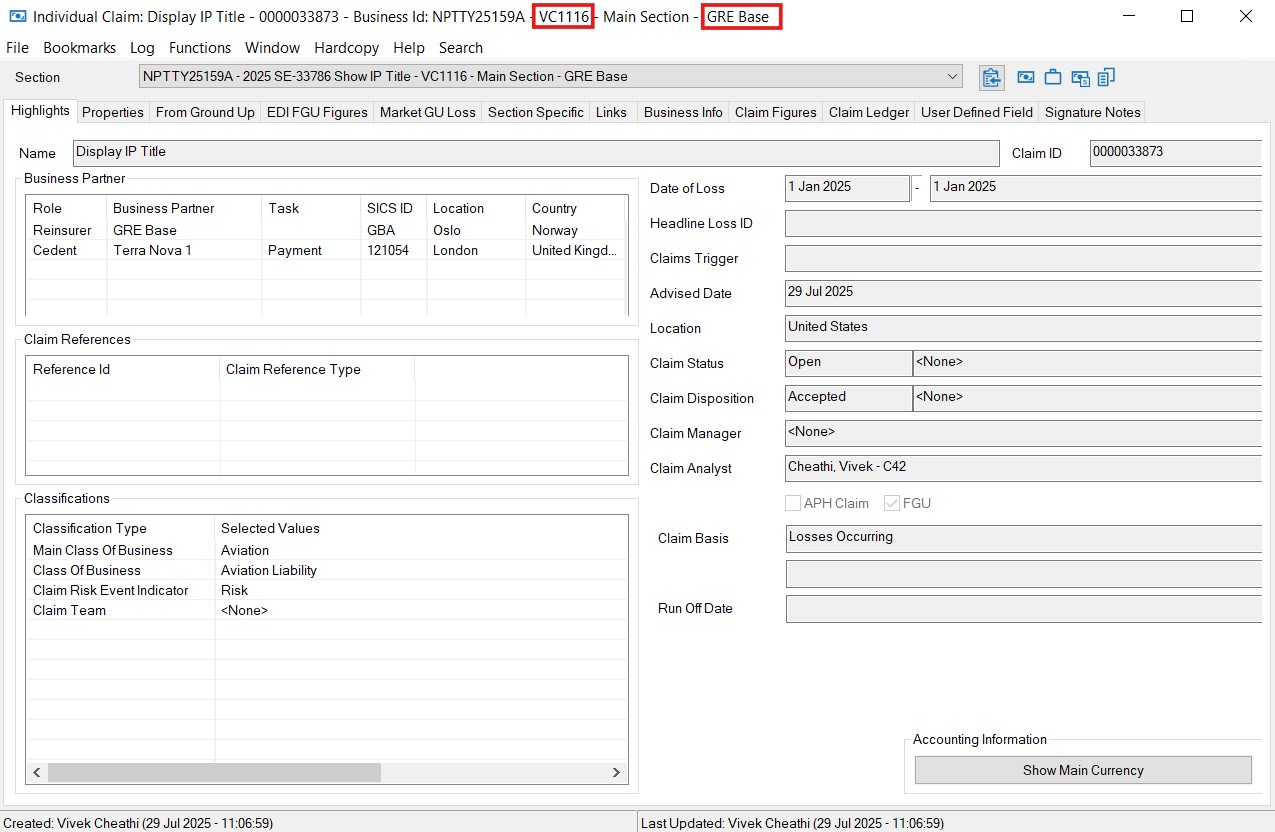Click the Name field showing Display IP Title

(536, 153)
